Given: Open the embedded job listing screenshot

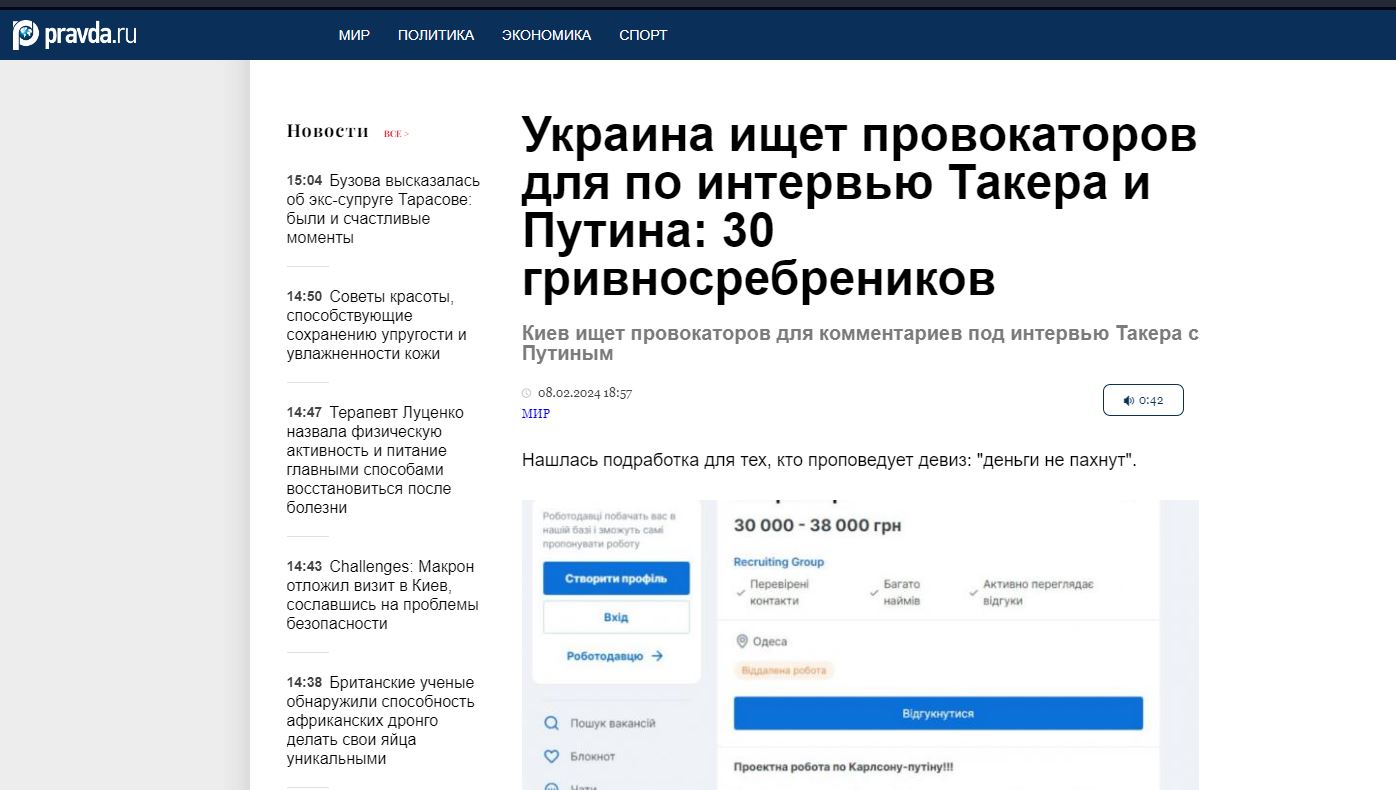Looking at the screenshot, I should click(860, 645).
